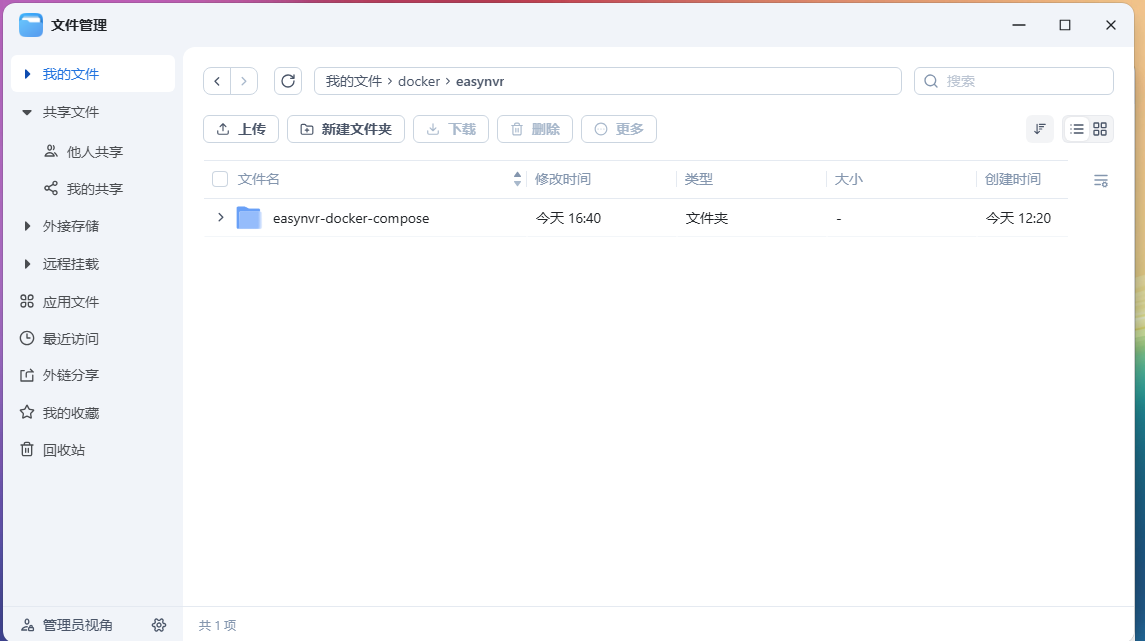Toggle the select-all checkbox beside 文件名
Image resolution: width=1145 pixels, height=641 pixels.
click(220, 179)
